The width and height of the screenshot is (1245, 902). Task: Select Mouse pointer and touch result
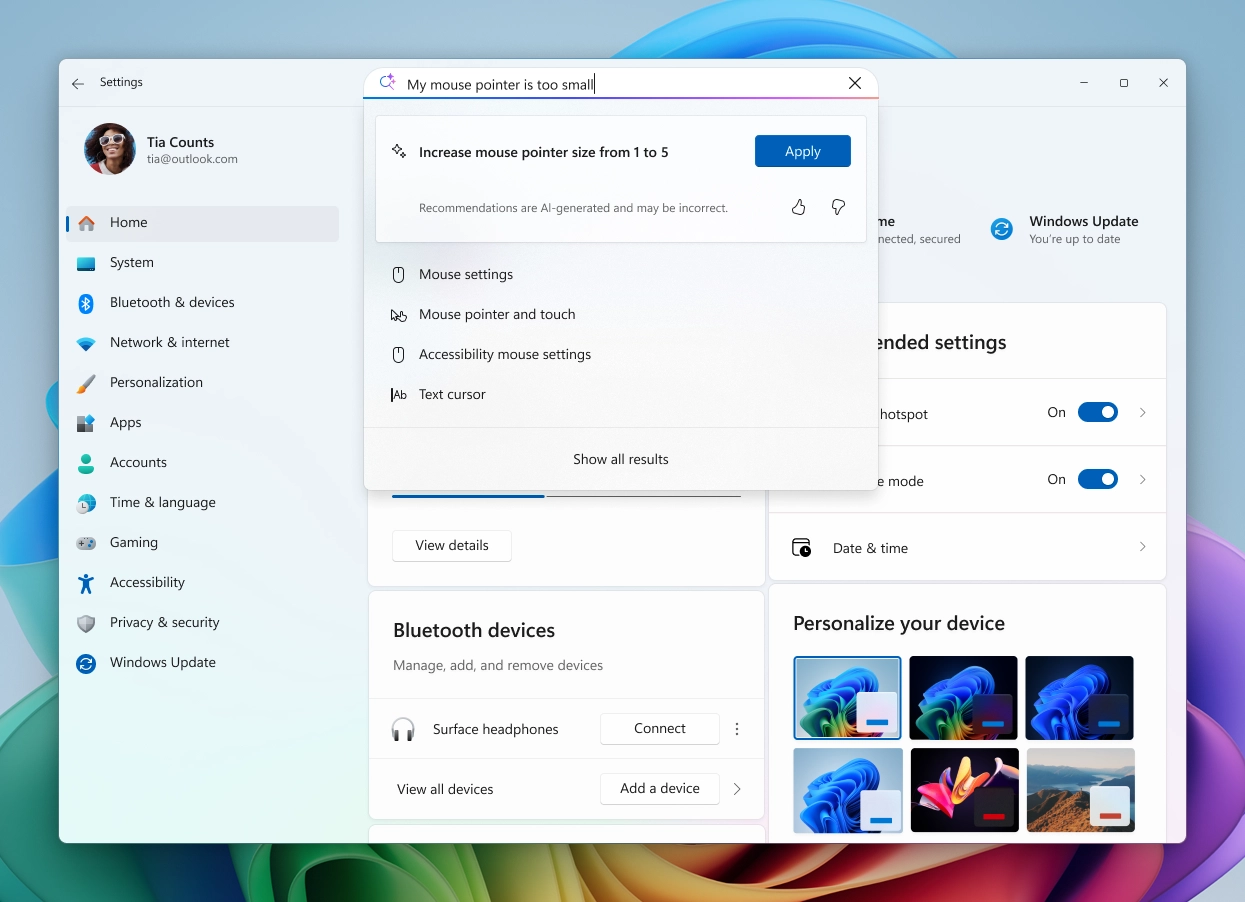621,314
